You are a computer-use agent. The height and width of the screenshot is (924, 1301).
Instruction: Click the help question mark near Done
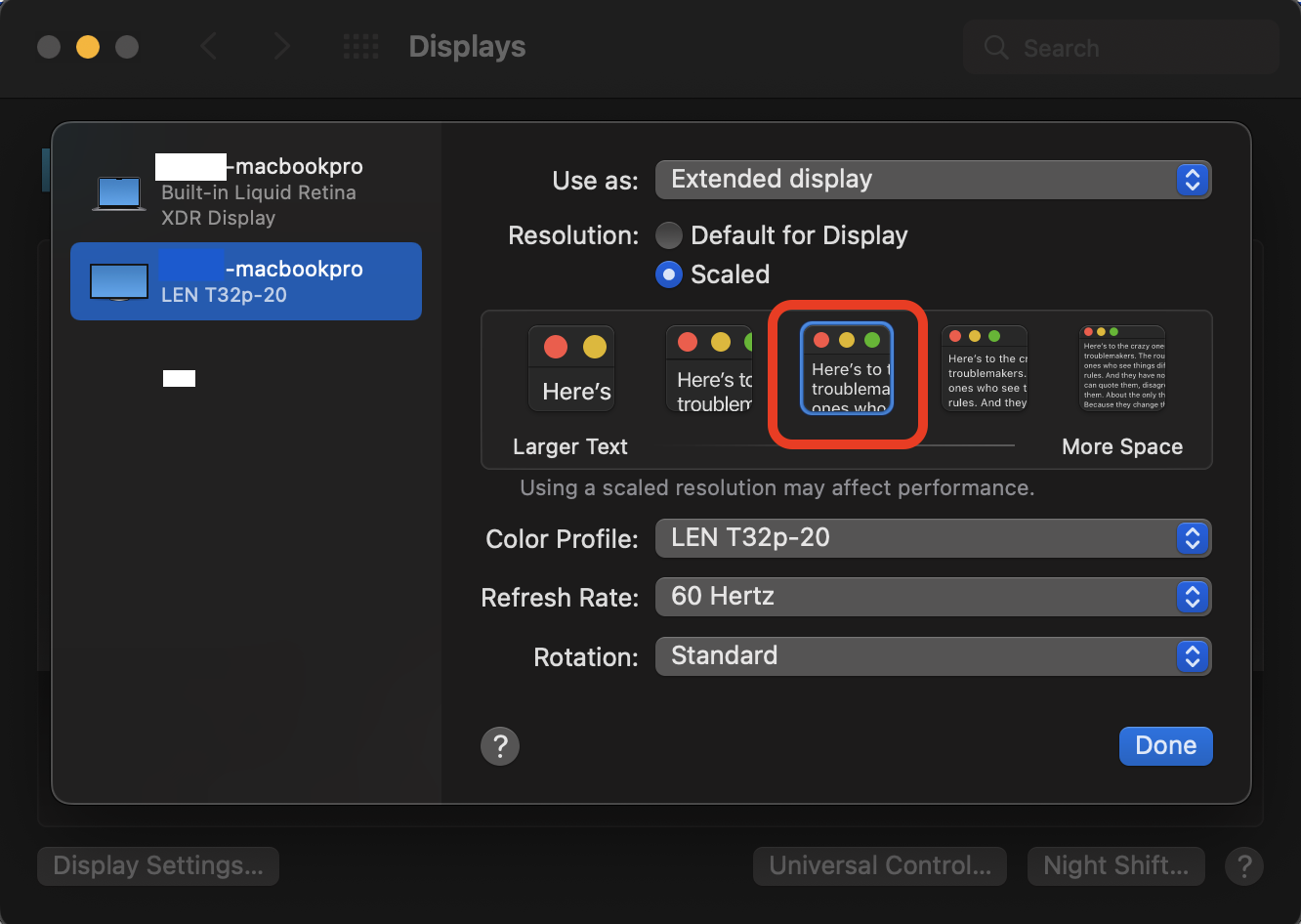500,745
